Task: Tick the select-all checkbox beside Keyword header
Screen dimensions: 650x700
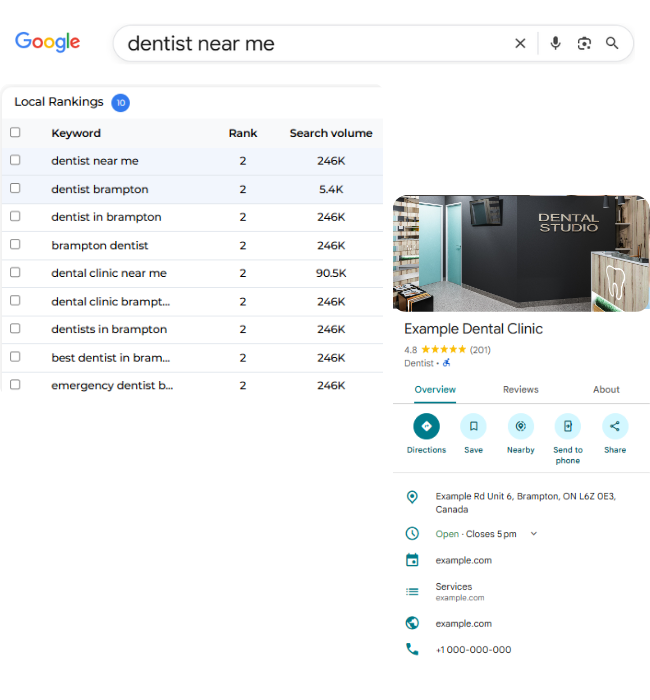Action: click(15, 132)
